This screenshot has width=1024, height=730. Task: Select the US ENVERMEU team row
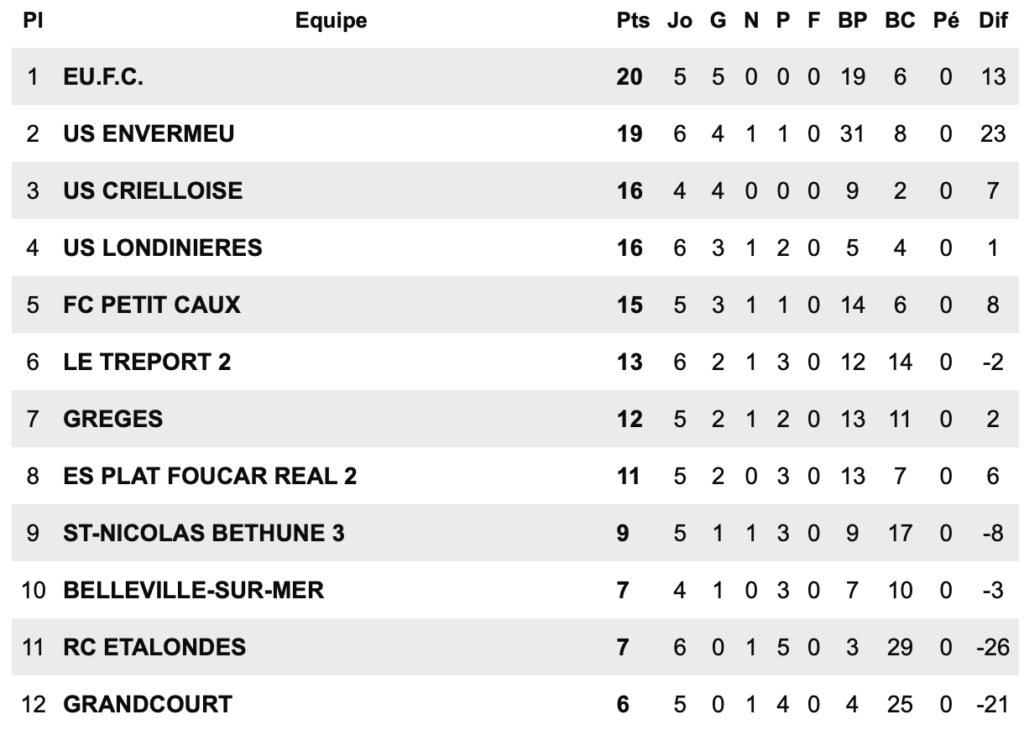pos(515,133)
